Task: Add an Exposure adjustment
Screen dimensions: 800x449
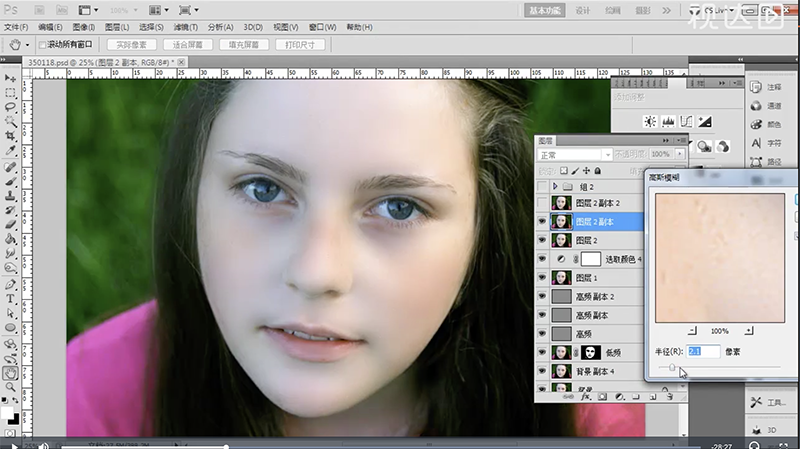Action: 705,121
